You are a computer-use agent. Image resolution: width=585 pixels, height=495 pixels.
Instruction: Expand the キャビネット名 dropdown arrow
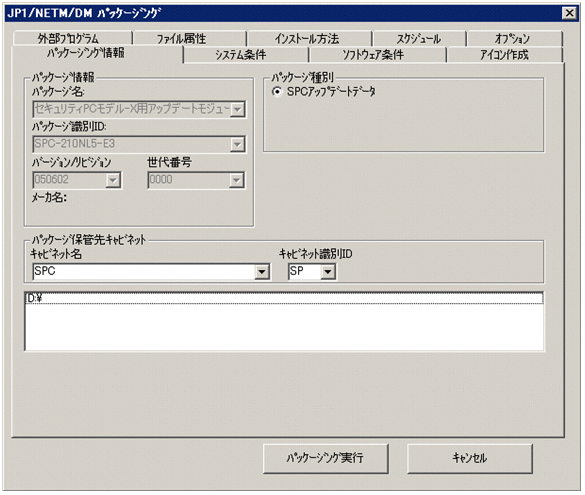point(262,272)
